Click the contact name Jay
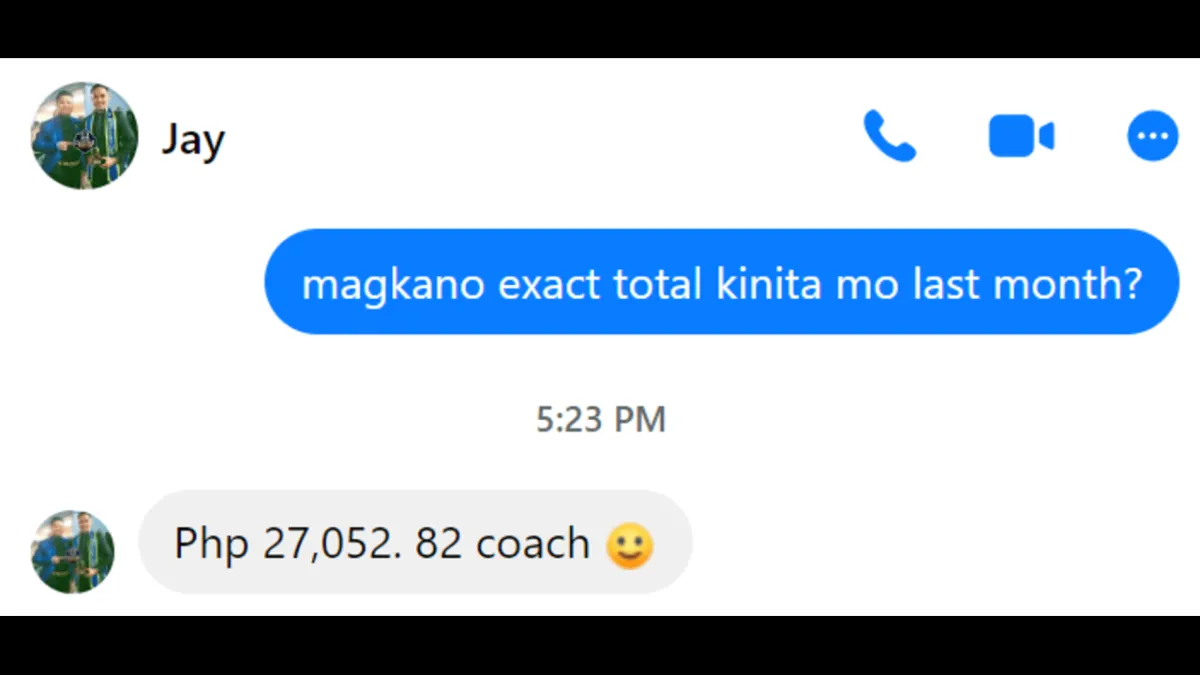 (x=193, y=139)
